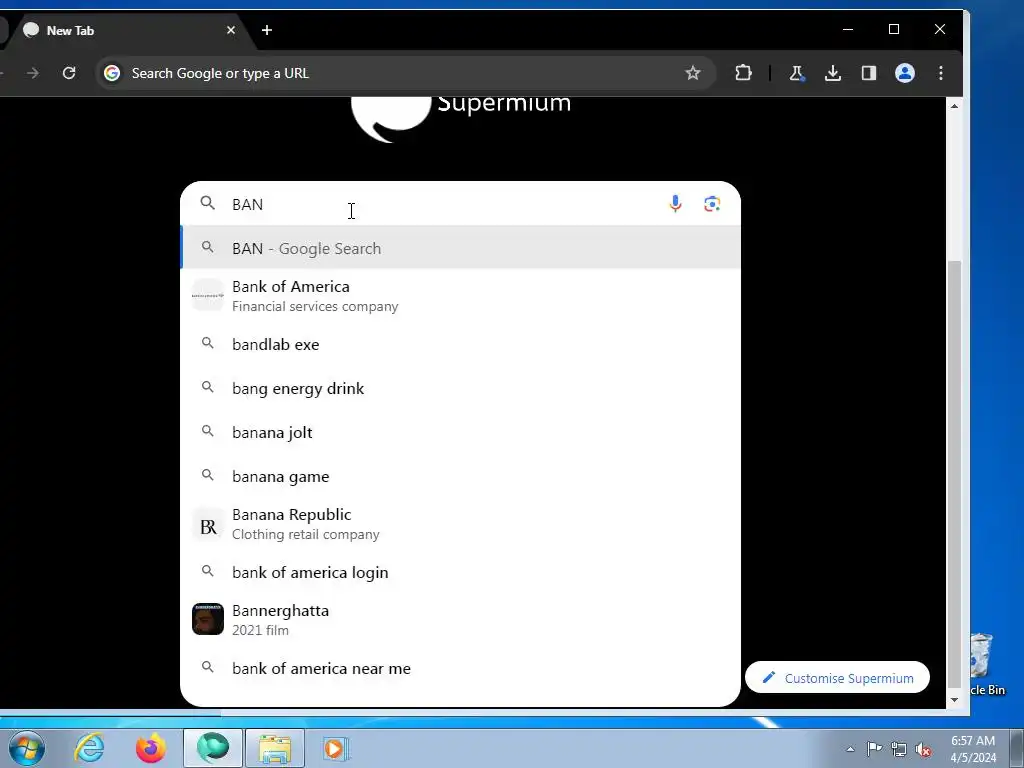1024x768 pixels.
Task: Click the network tray icon
Action: pos(899,749)
